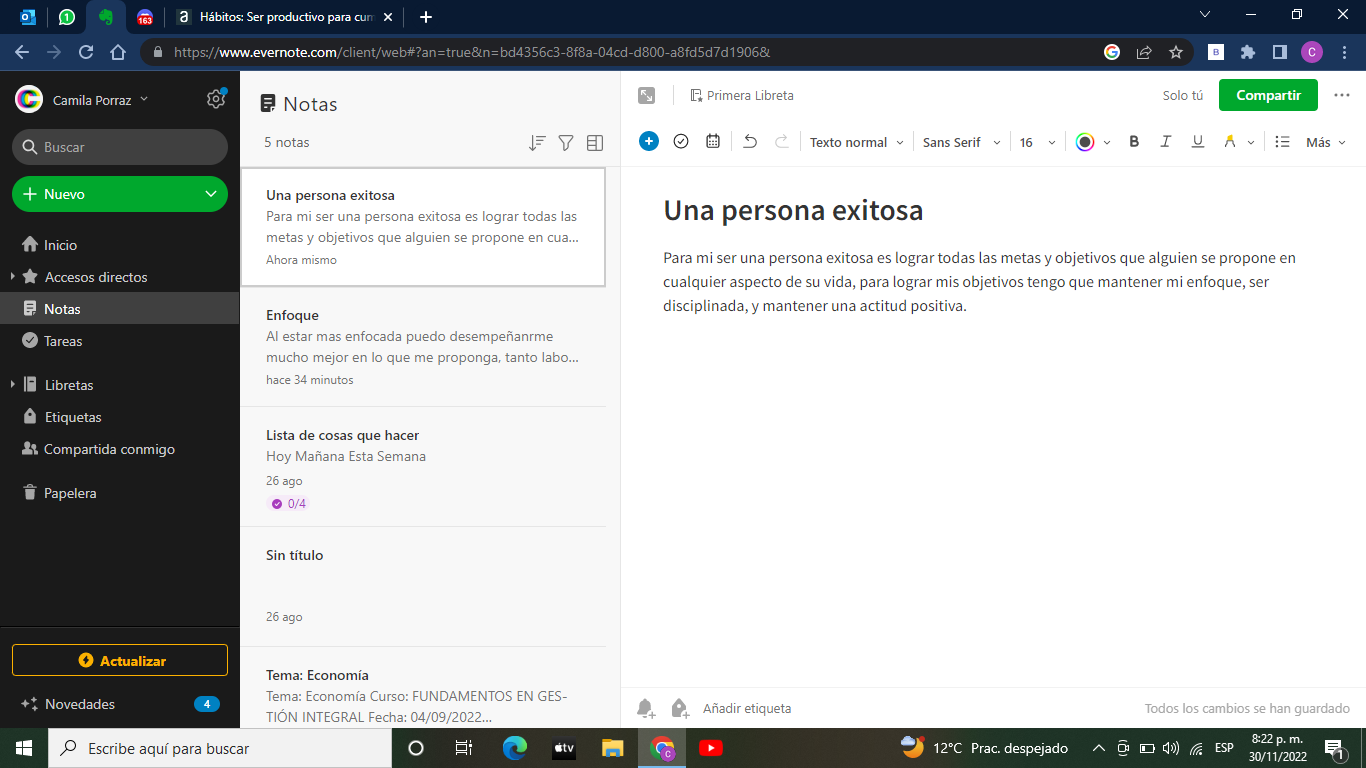The width and height of the screenshot is (1366, 768).
Task: Switch to the WhatsApp browser tab
Action: pos(67,17)
